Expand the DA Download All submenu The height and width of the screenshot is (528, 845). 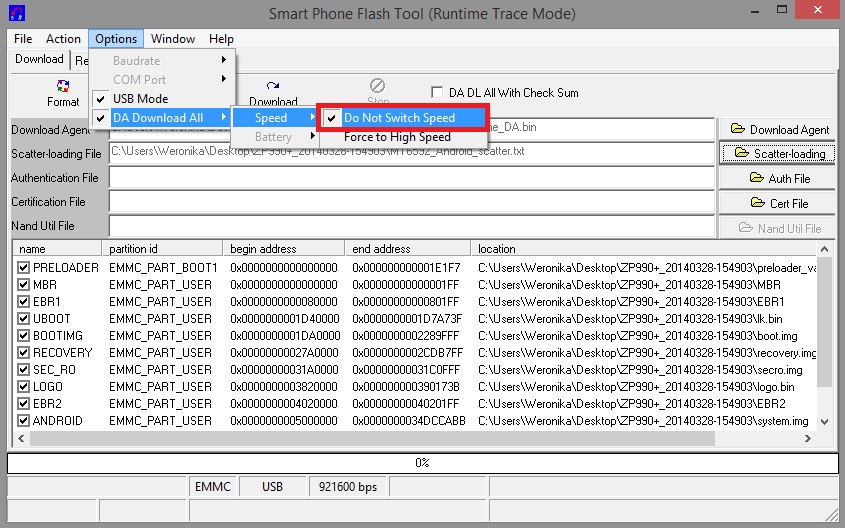158,118
